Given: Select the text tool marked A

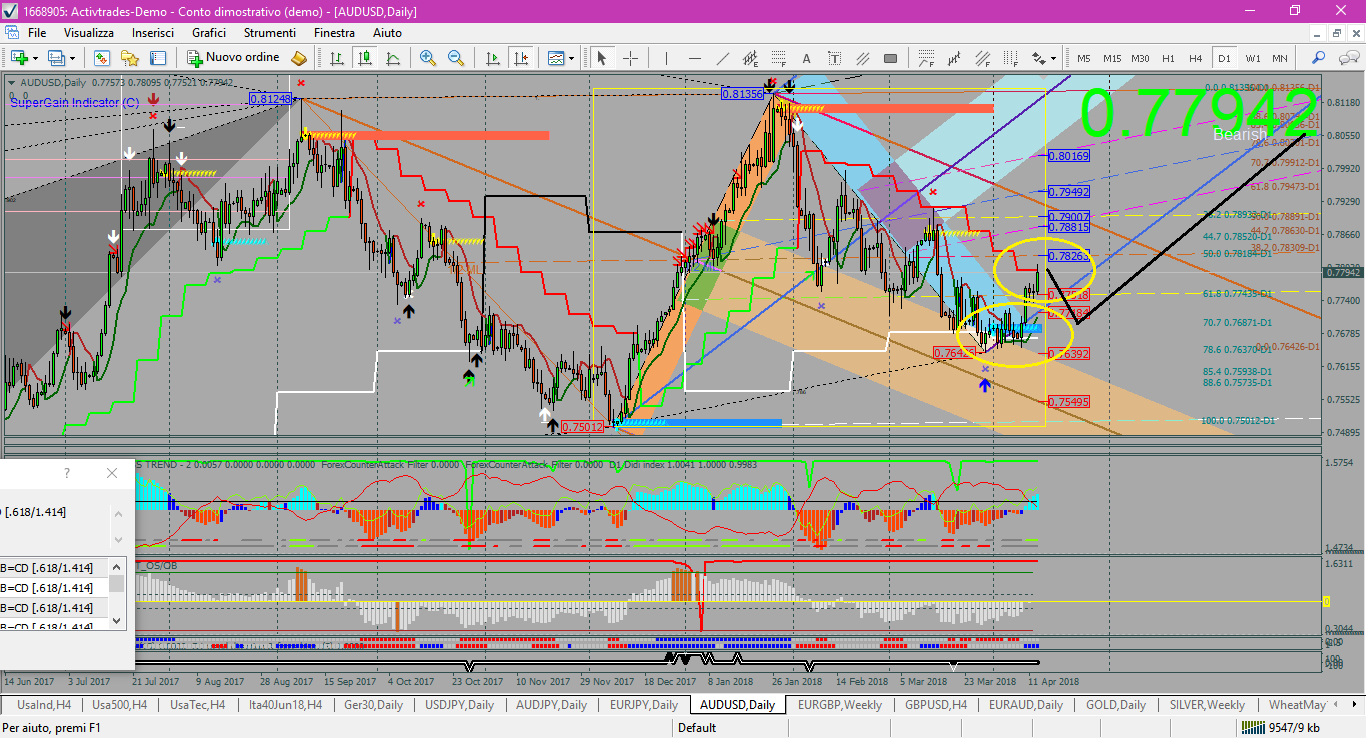Looking at the screenshot, I should pyautogui.click(x=807, y=58).
